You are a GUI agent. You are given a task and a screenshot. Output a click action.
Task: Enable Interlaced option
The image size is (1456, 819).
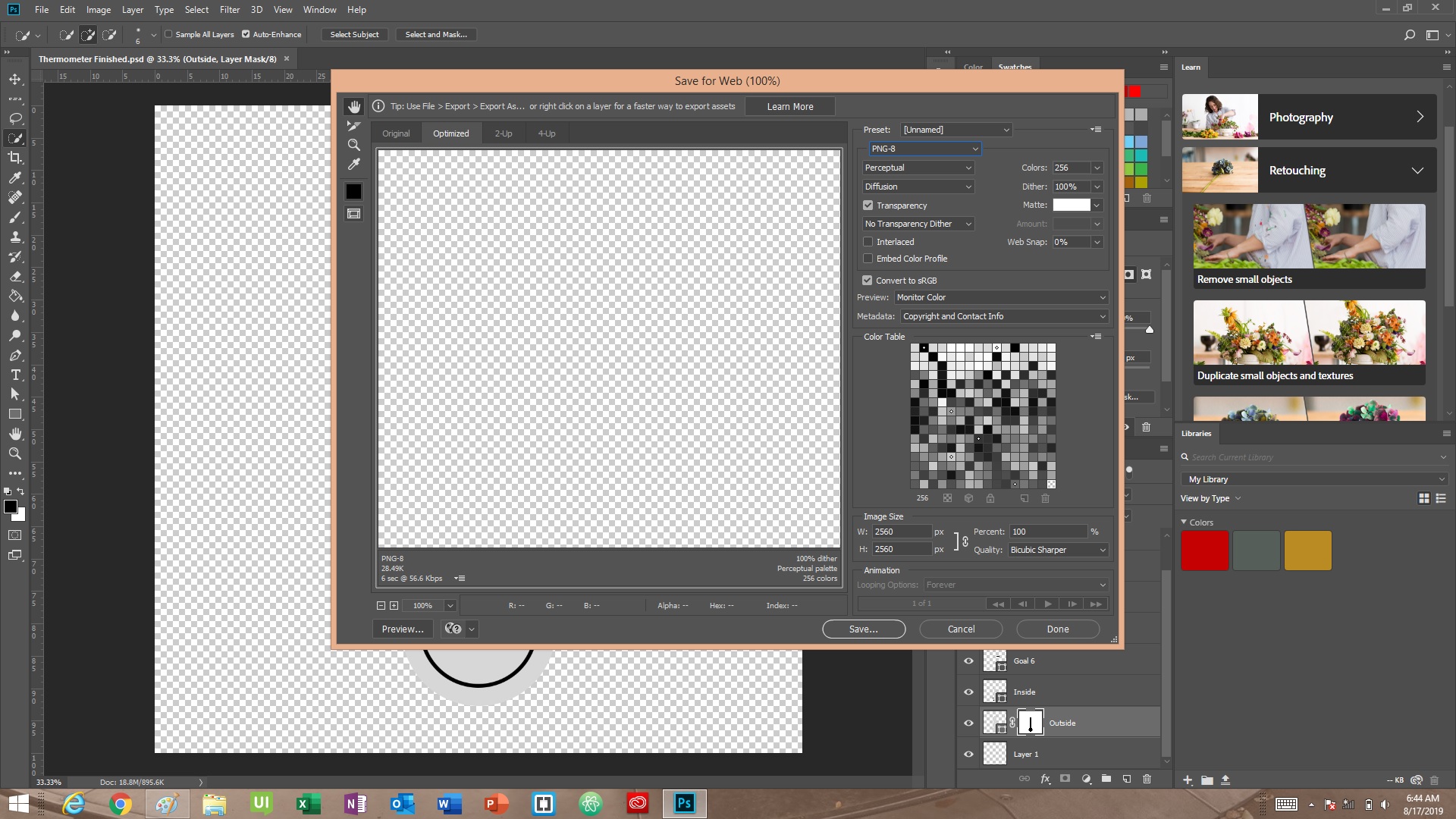pos(868,241)
